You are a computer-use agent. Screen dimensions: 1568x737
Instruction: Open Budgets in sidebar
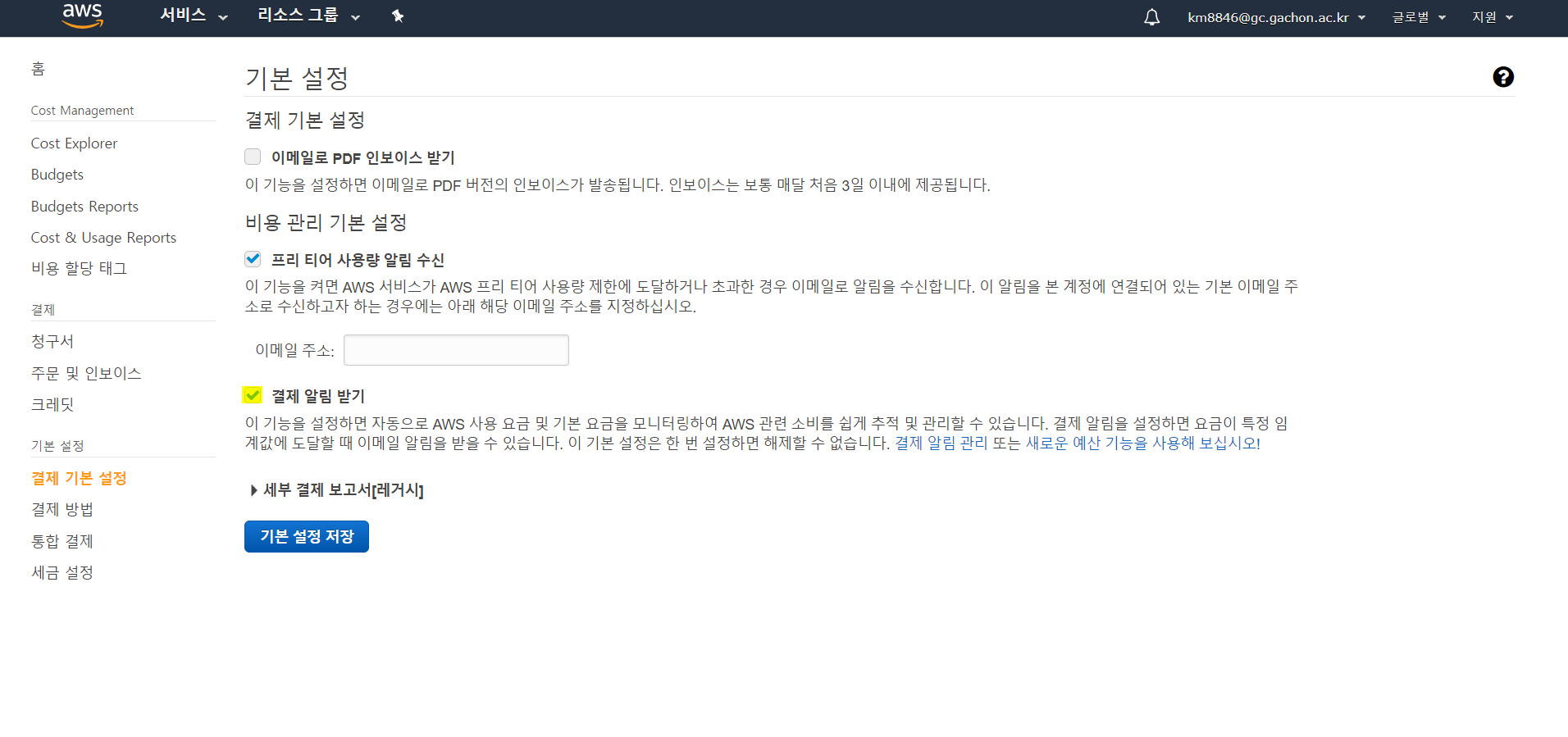coord(57,175)
